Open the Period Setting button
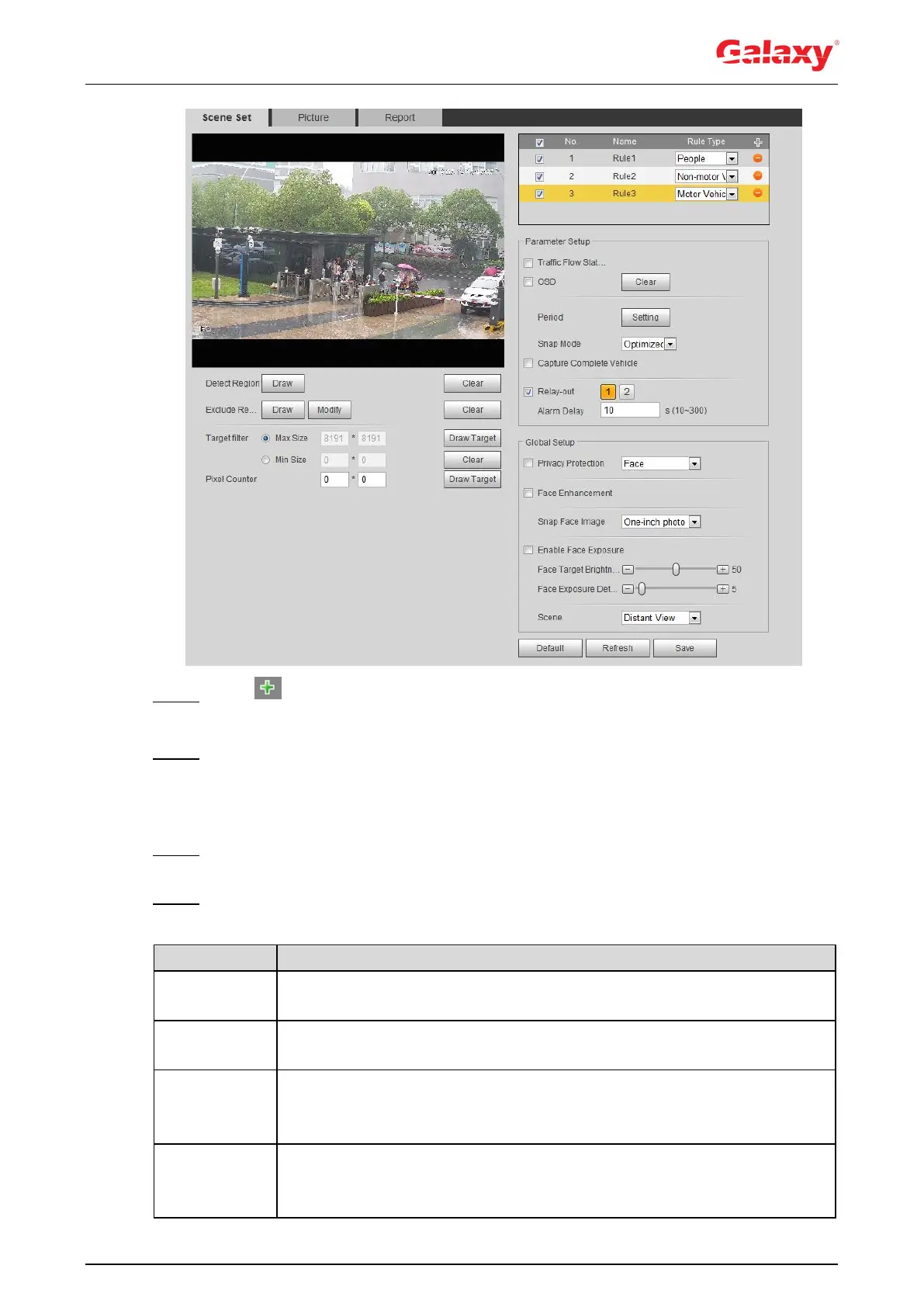Screen dimensions: 924x1307 coord(645,317)
